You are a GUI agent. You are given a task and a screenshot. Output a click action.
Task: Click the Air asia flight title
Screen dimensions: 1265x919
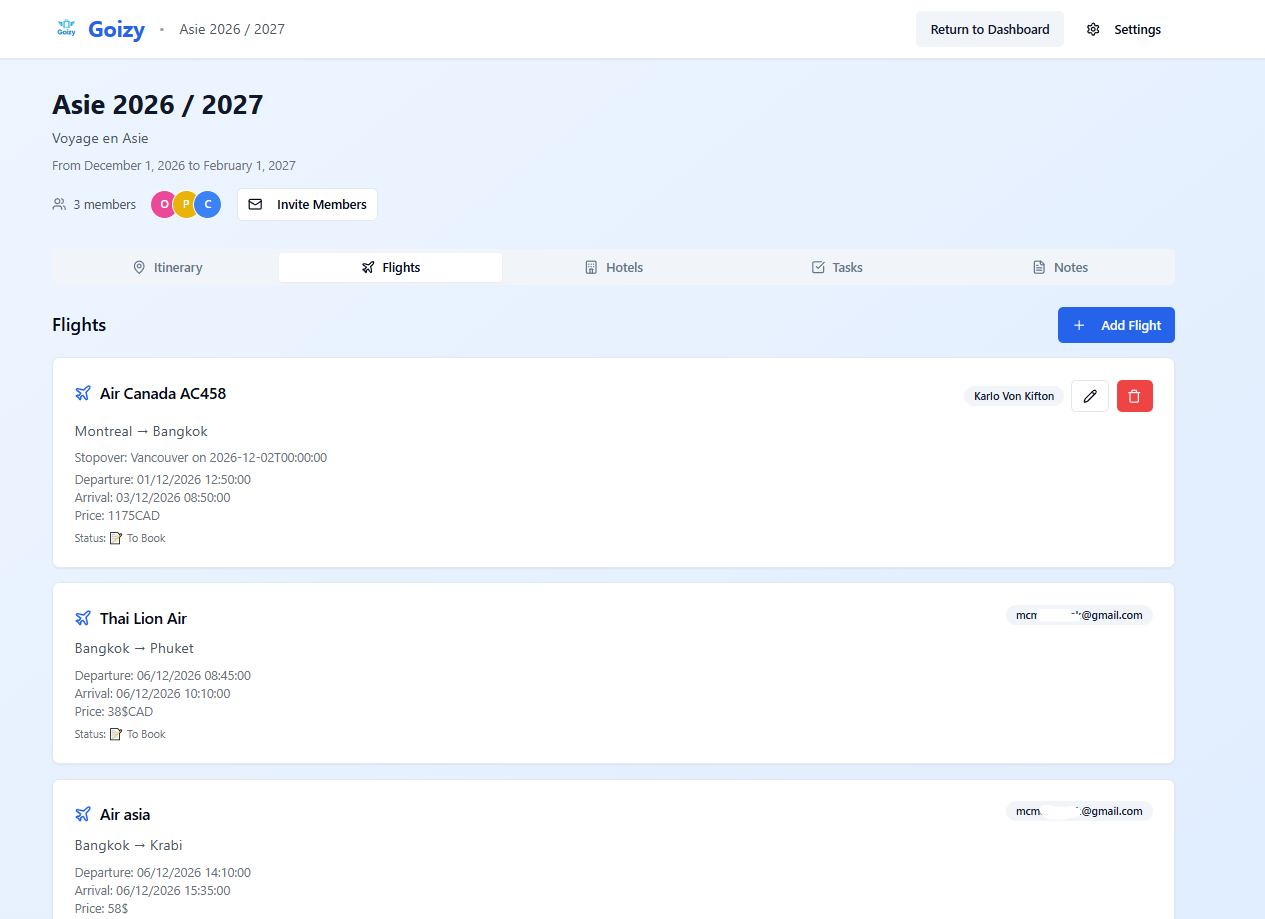click(x=125, y=814)
